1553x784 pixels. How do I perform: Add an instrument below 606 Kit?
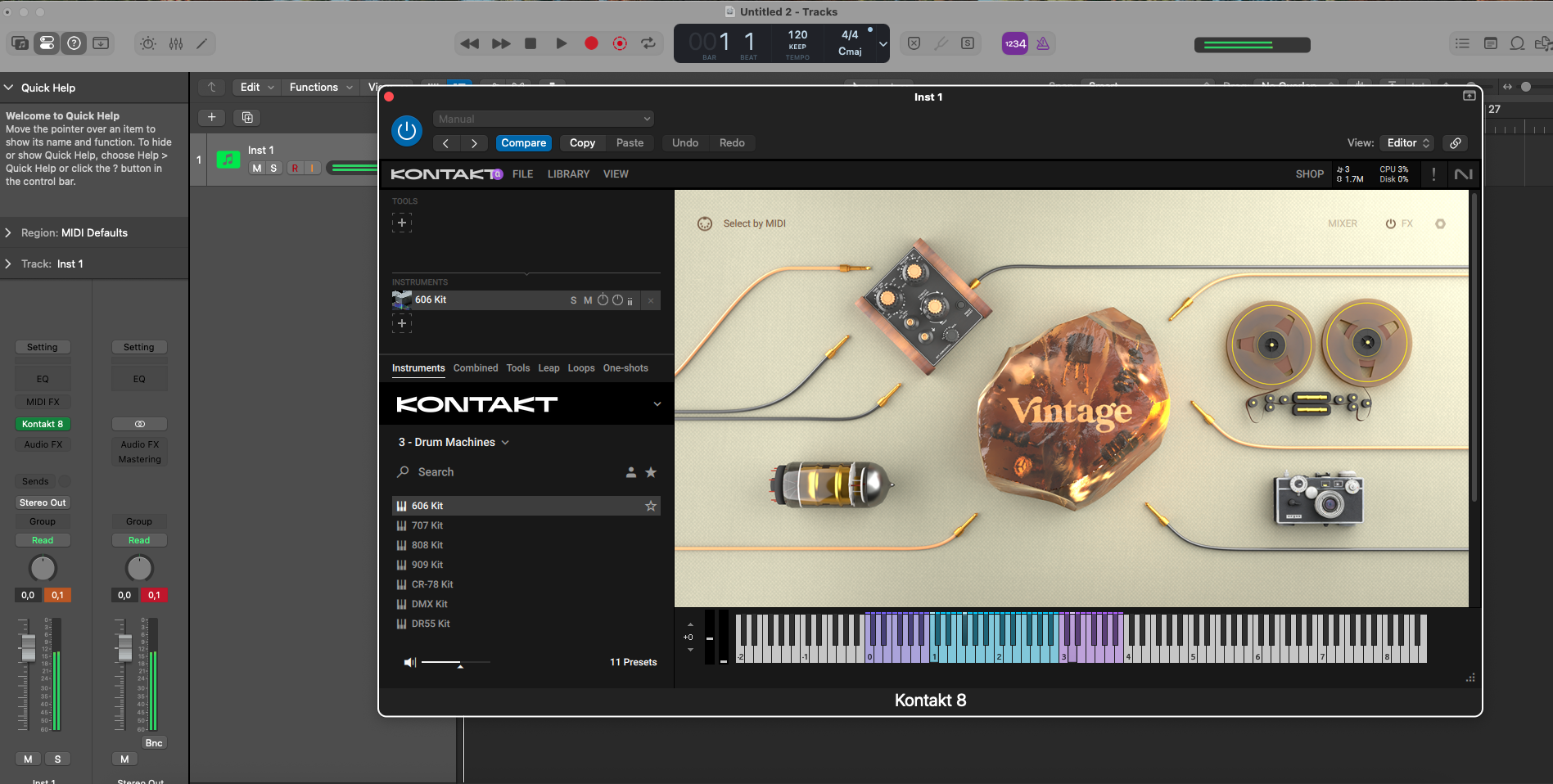pos(402,323)
